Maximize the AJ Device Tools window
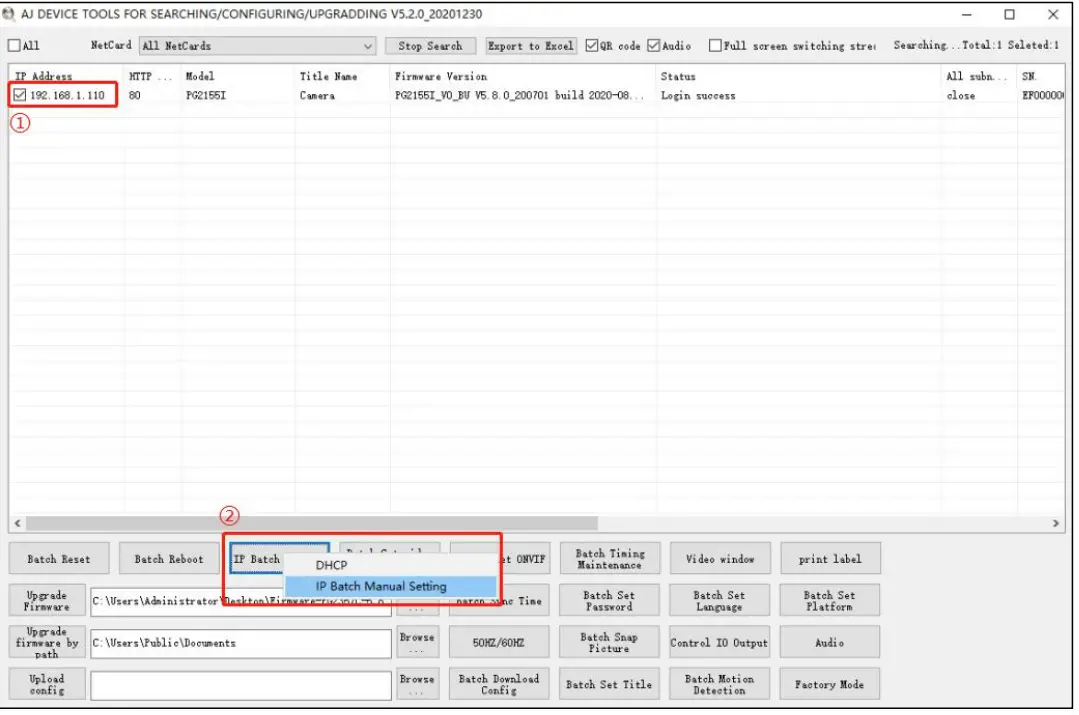This screenshot has width=1079, height=715. [1009, 14]
